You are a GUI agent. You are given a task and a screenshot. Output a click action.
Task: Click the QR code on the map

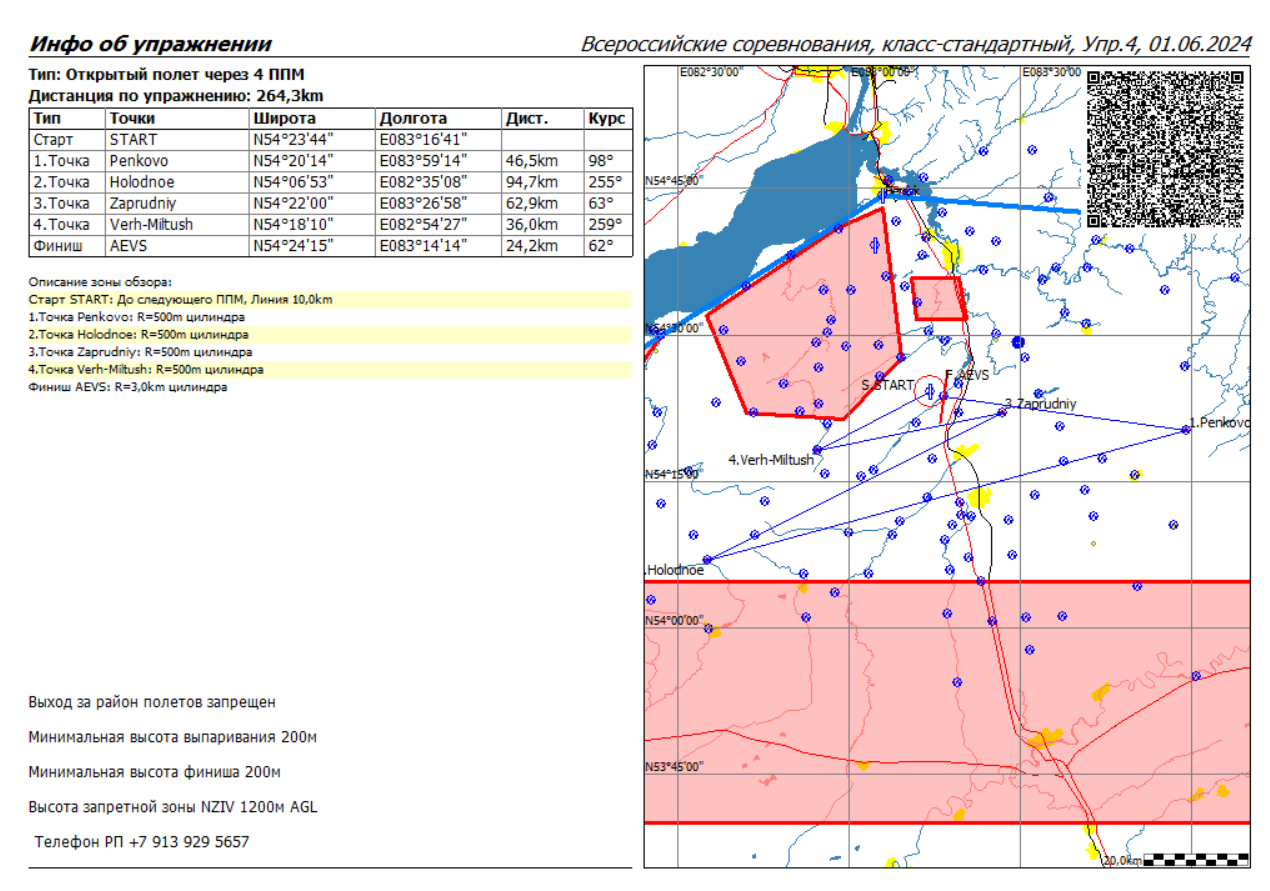pos(1165,149)
